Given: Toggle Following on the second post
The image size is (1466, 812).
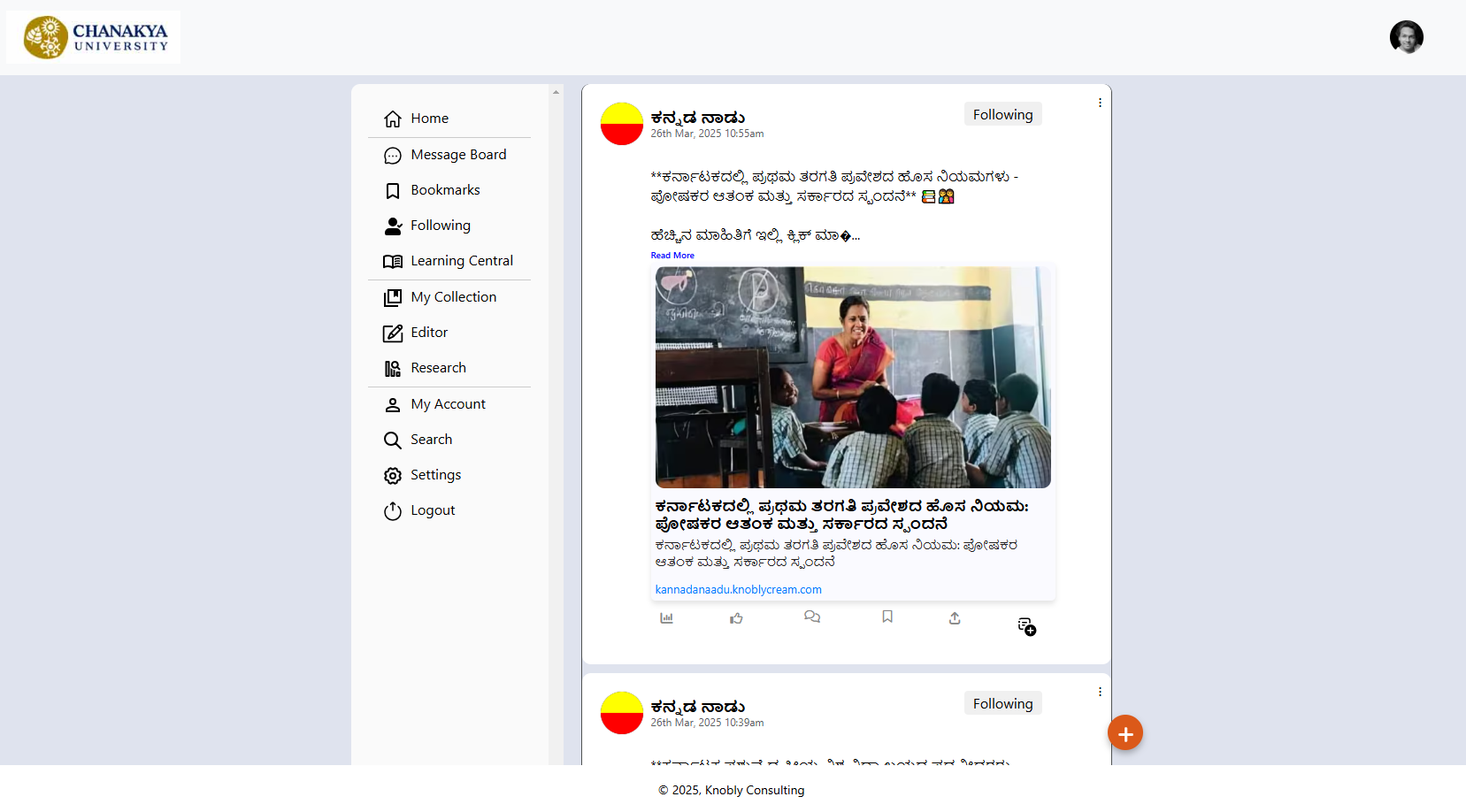Looking at the screenshot, I should pos(1002,704).
